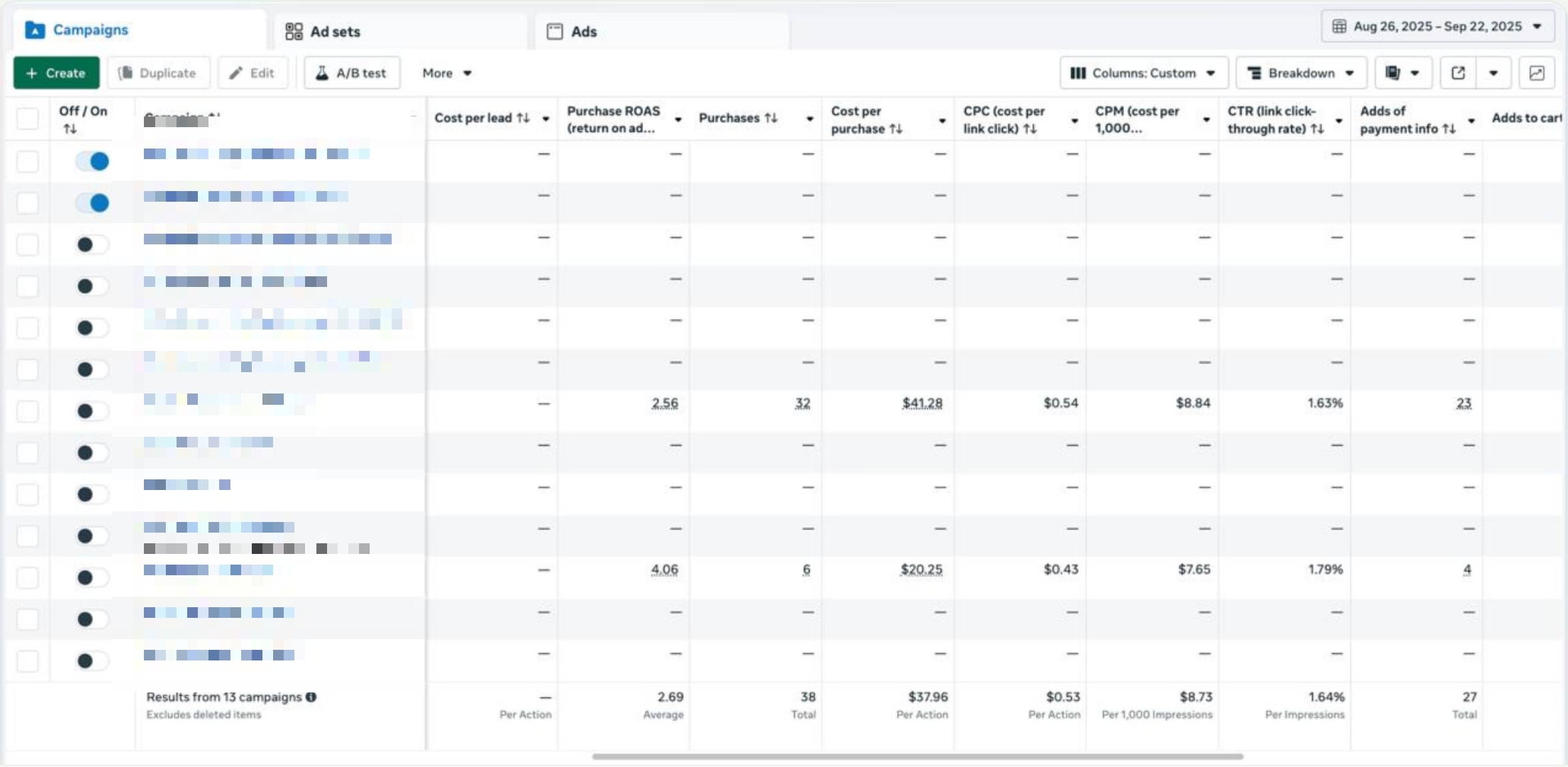This screenshot has width=1568, height=767.
Task: Click the calendar icon in date range
Action: [x=1339, y=27]
